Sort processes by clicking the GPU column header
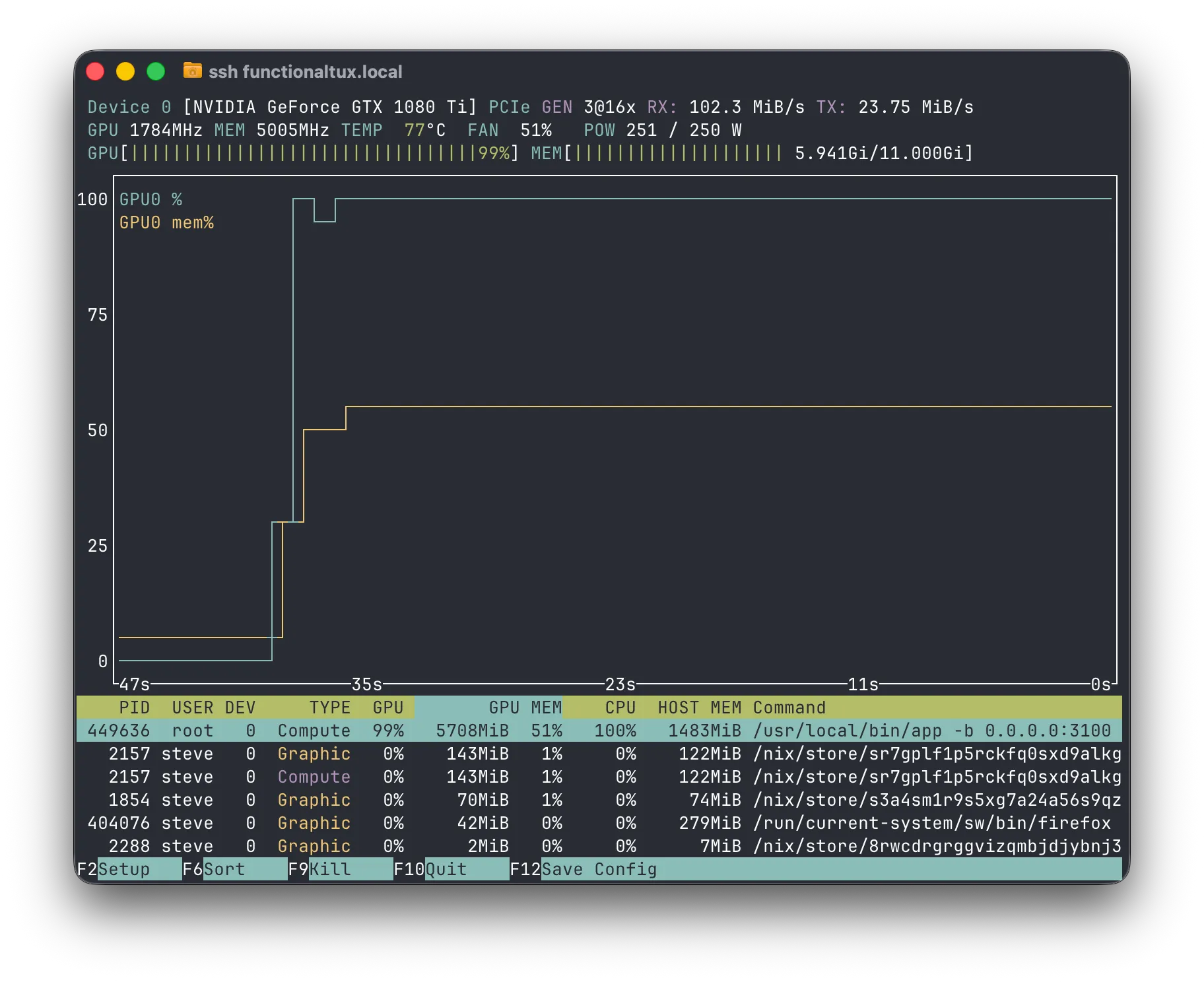1204x982 pixels. (389, 707)
